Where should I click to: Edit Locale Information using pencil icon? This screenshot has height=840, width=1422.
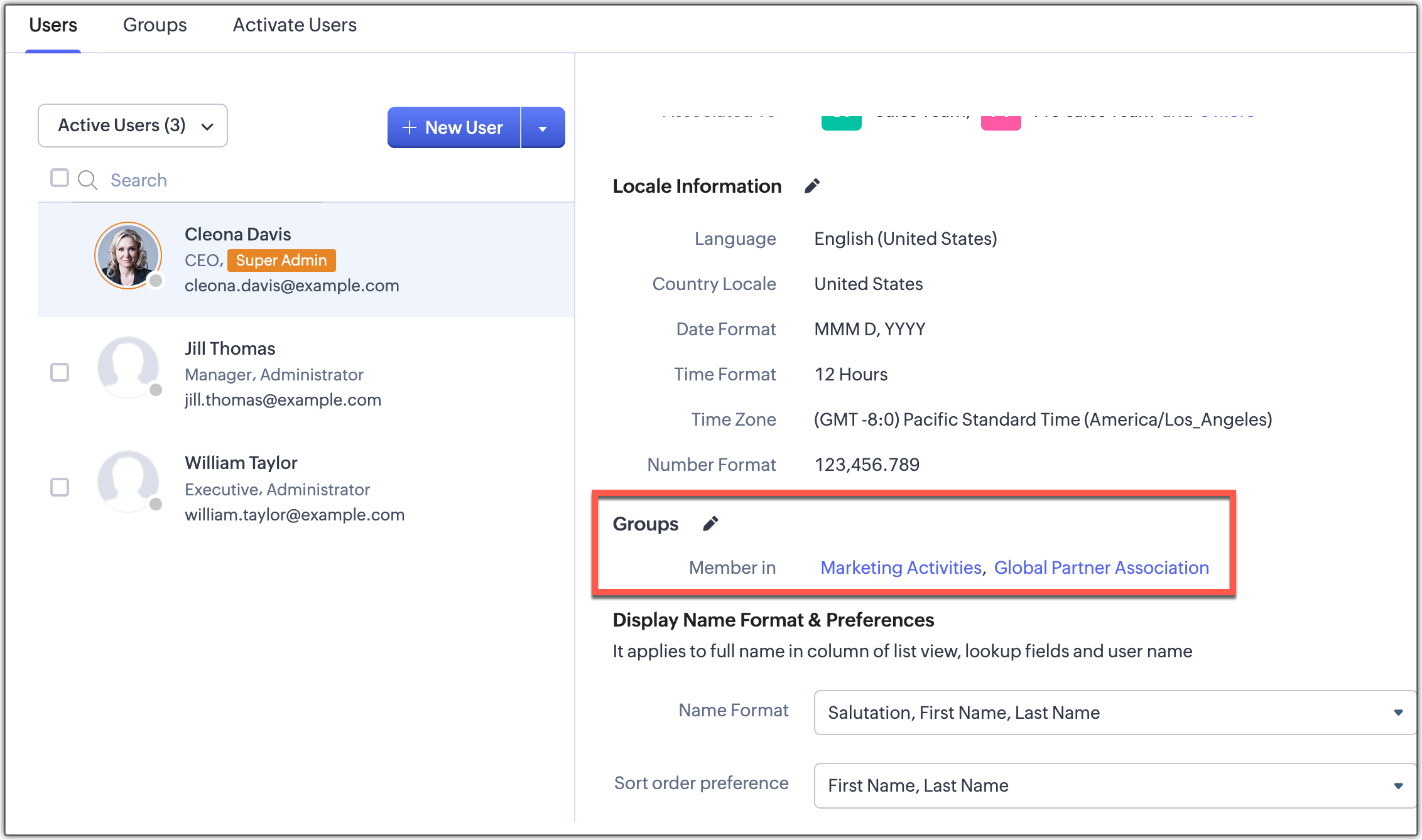coord(811,186)
